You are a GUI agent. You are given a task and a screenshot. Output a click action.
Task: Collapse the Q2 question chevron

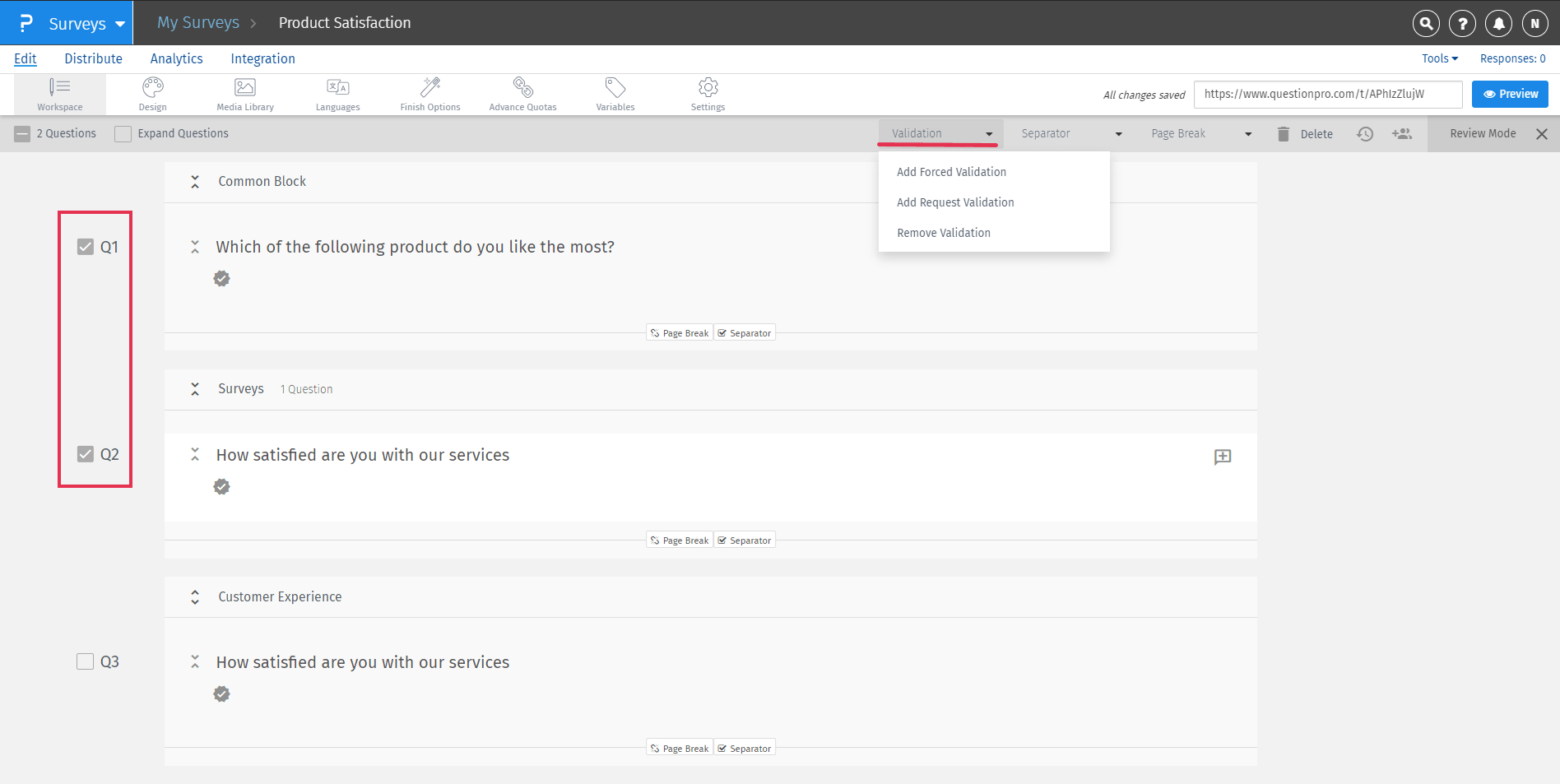pyautogui.click(x=195, y=454)
